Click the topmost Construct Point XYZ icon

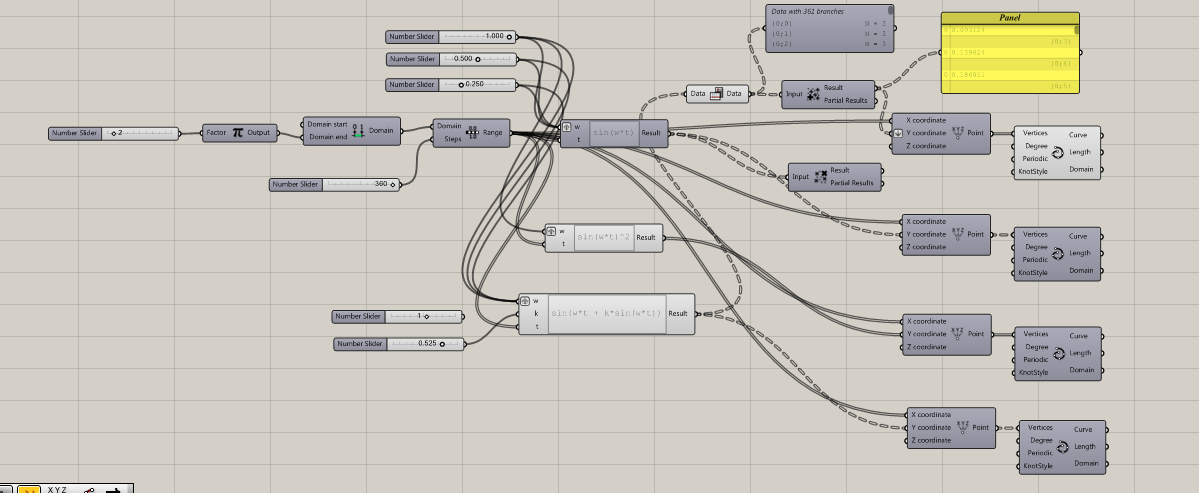coord(958,133)
